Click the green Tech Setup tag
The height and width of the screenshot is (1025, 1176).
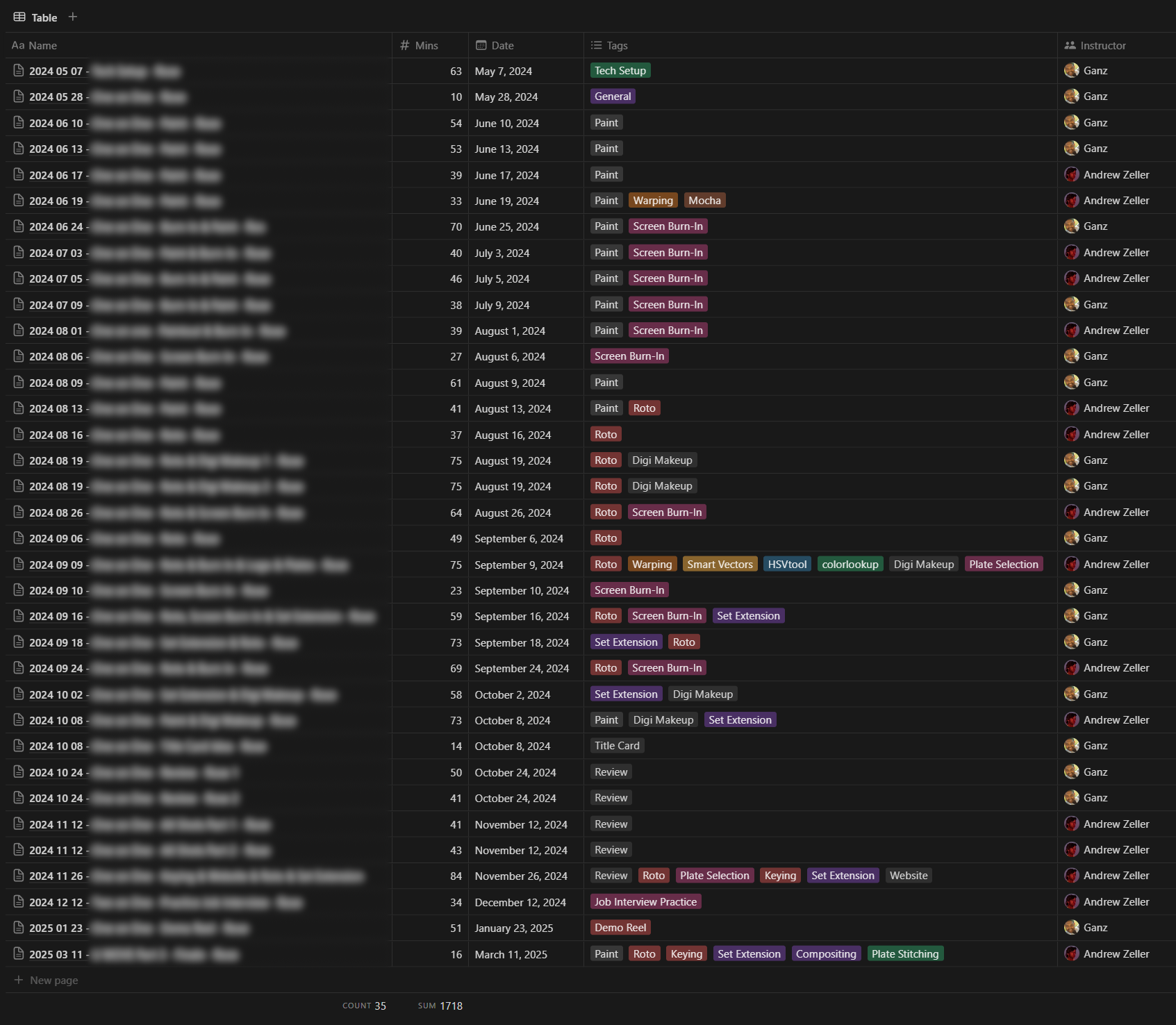[x=620, y=71]
